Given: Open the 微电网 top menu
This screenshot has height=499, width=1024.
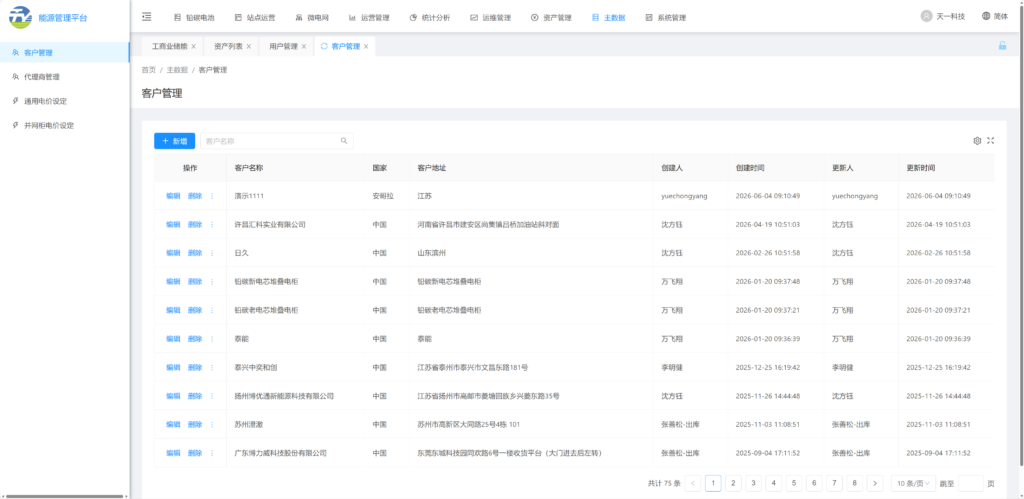Looking at the screenshot, I should point(312,18).
